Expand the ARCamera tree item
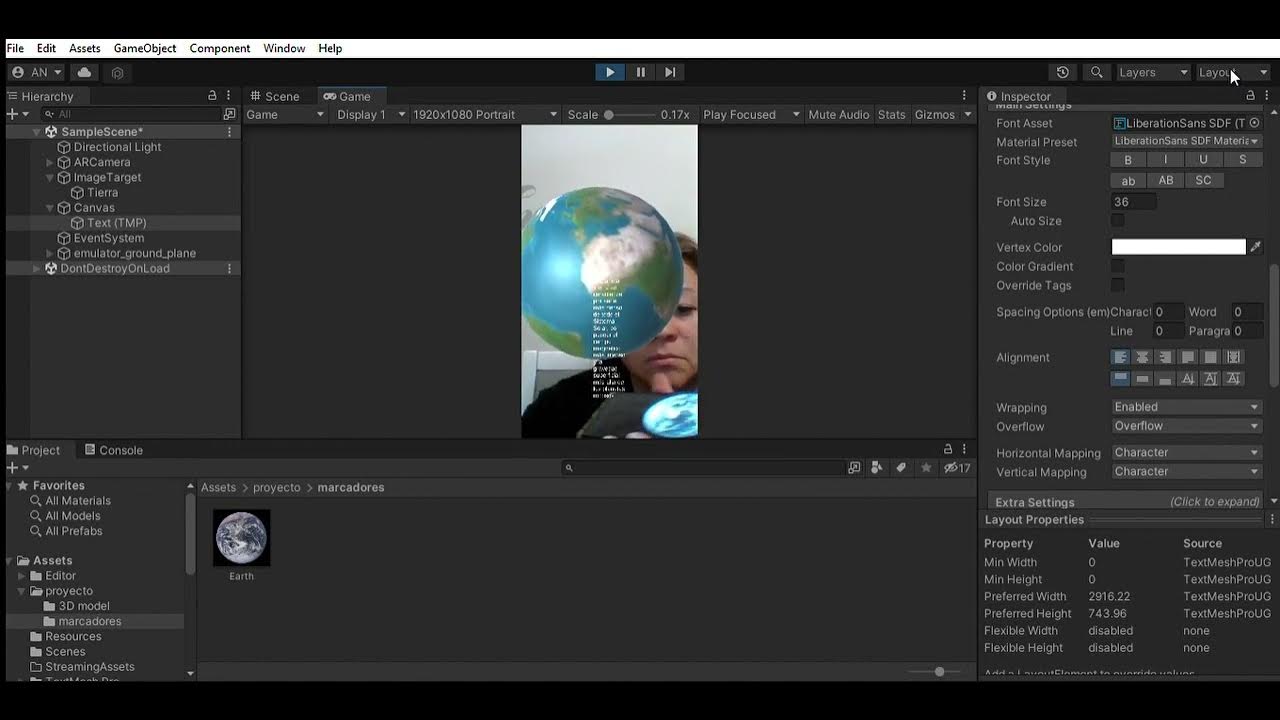The image size is (1280, 720). [x=50, y=162]
